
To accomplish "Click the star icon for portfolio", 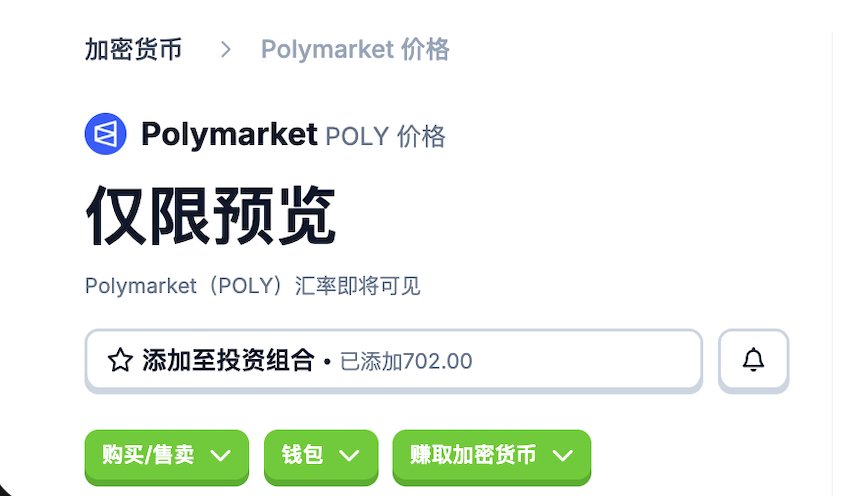I will 120,360.
